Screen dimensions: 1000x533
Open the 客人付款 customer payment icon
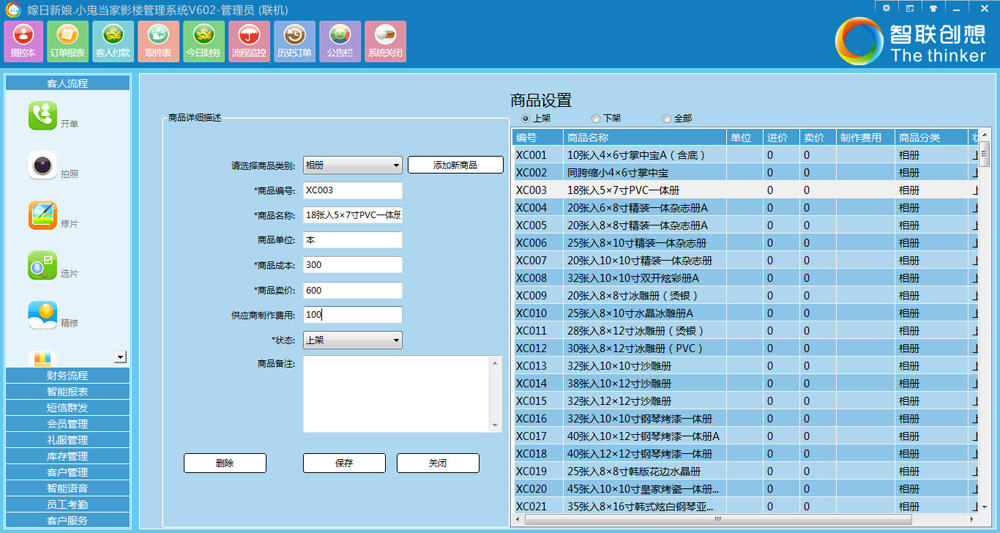pyautogui.click(x=113, y=41)
